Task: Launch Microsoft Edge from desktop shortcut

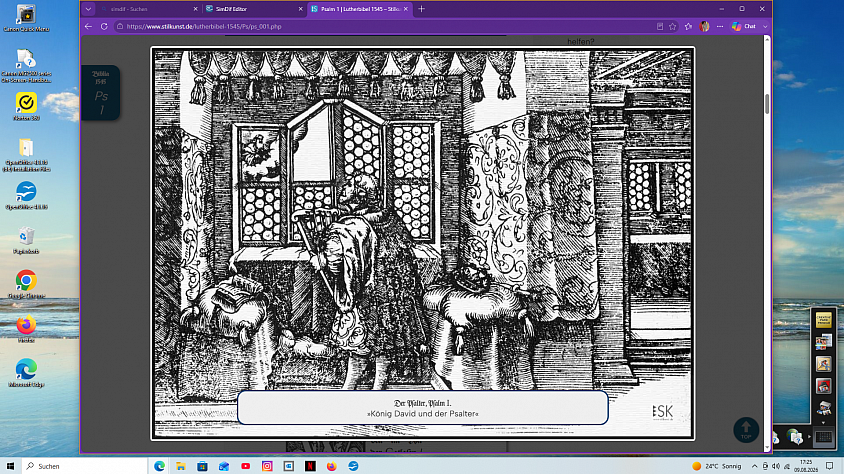Action: [26, 373]
